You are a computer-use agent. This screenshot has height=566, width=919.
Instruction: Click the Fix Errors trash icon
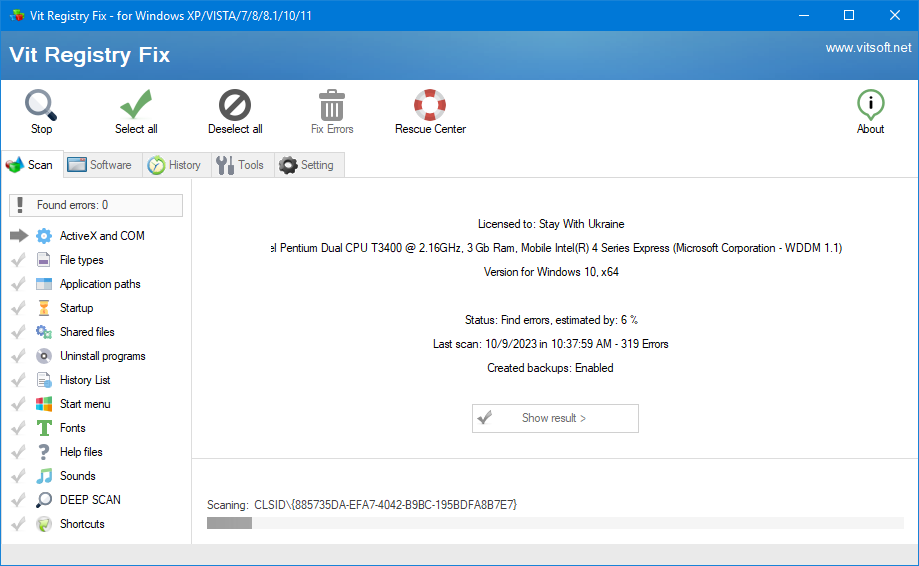click(x=332, y=105)
